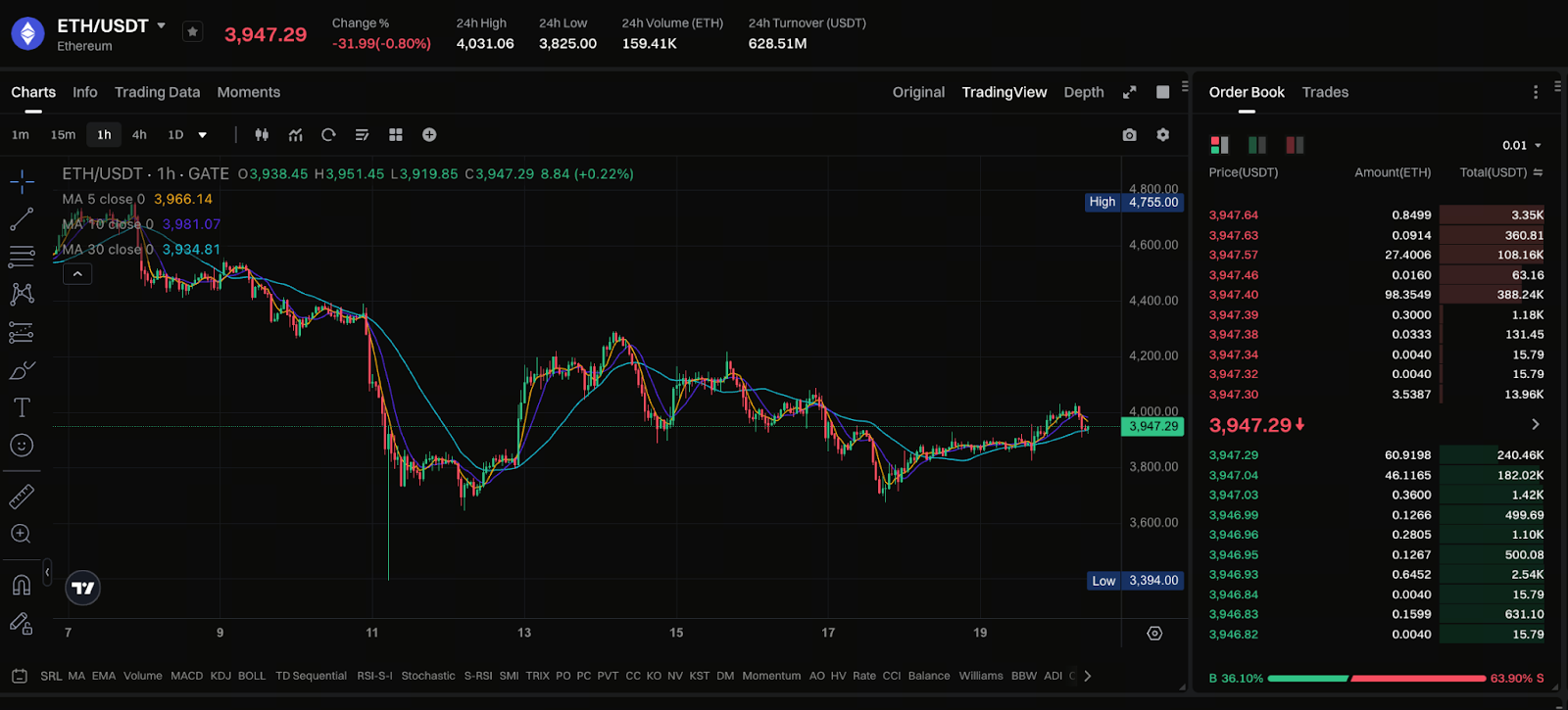Pick the brush drawing tool
Viewport: 1568px width, 710px height.
tap(22, 370)
